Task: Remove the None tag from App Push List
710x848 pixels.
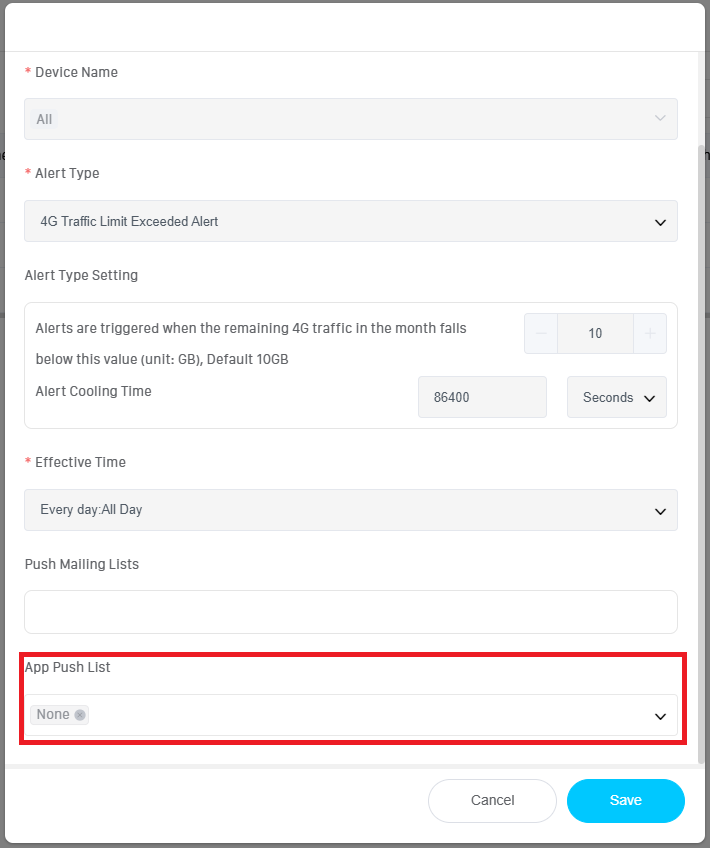Action: [x=80, y=715]
